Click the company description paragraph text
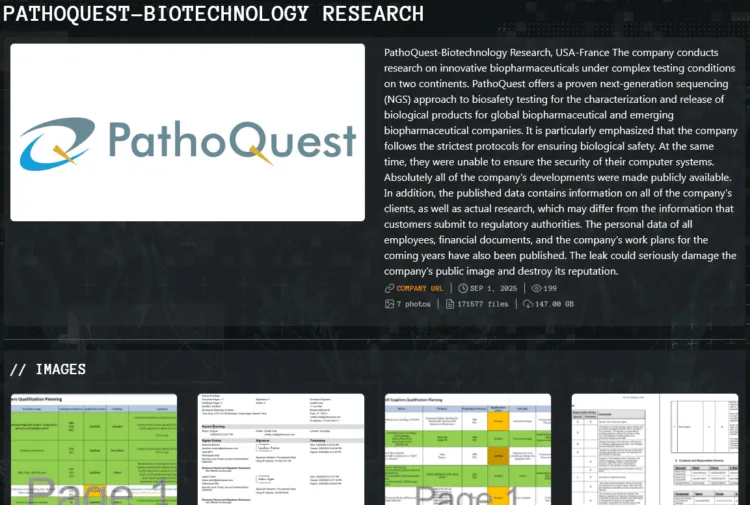Image resolution: width=750 pixels, height=505 pixels. point(561,162)
